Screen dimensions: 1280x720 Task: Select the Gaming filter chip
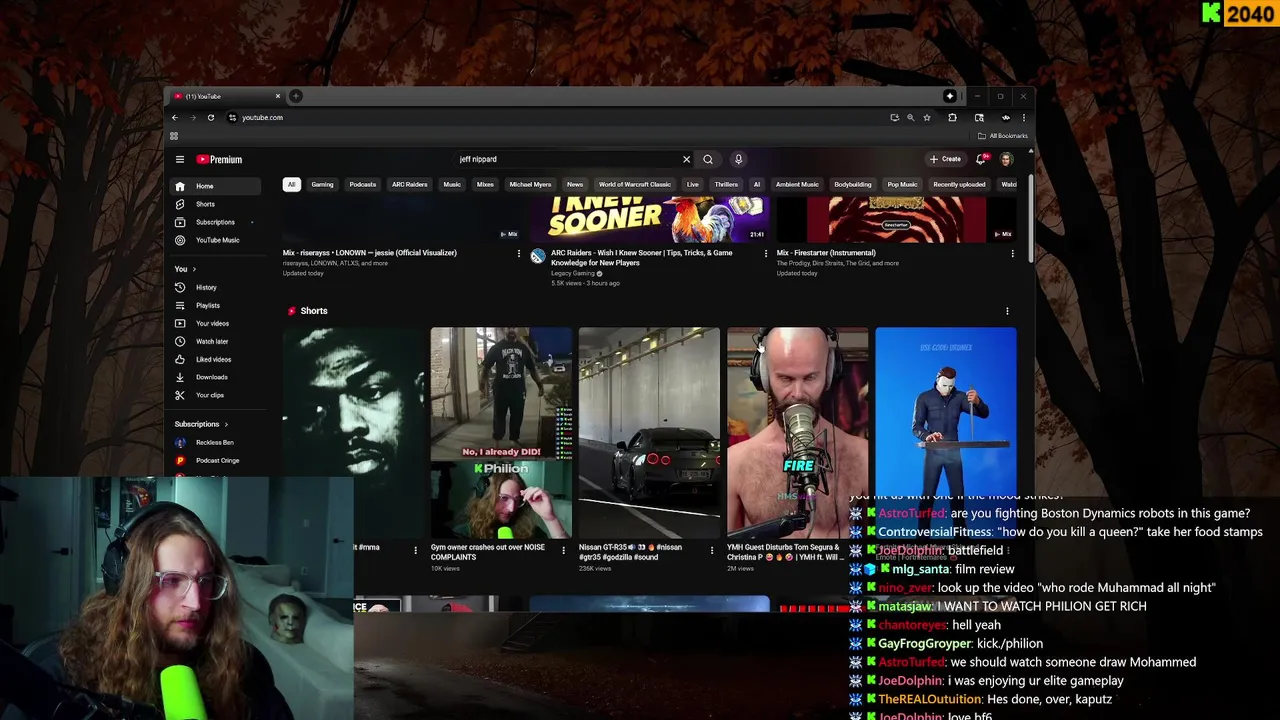tap(322, 184)
